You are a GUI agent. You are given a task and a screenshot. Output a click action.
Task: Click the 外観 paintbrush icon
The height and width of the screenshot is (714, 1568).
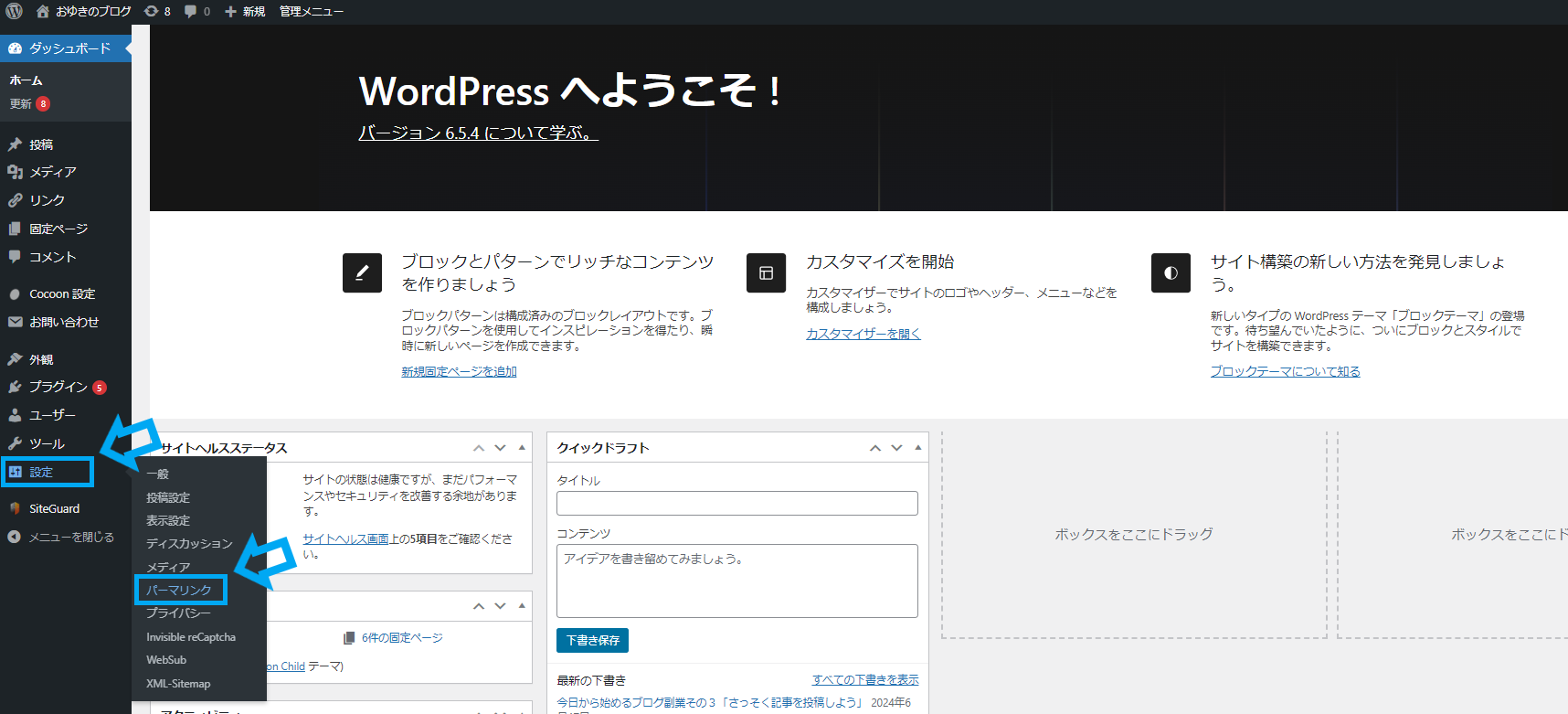pyautogui.click(x=15, y=359)
